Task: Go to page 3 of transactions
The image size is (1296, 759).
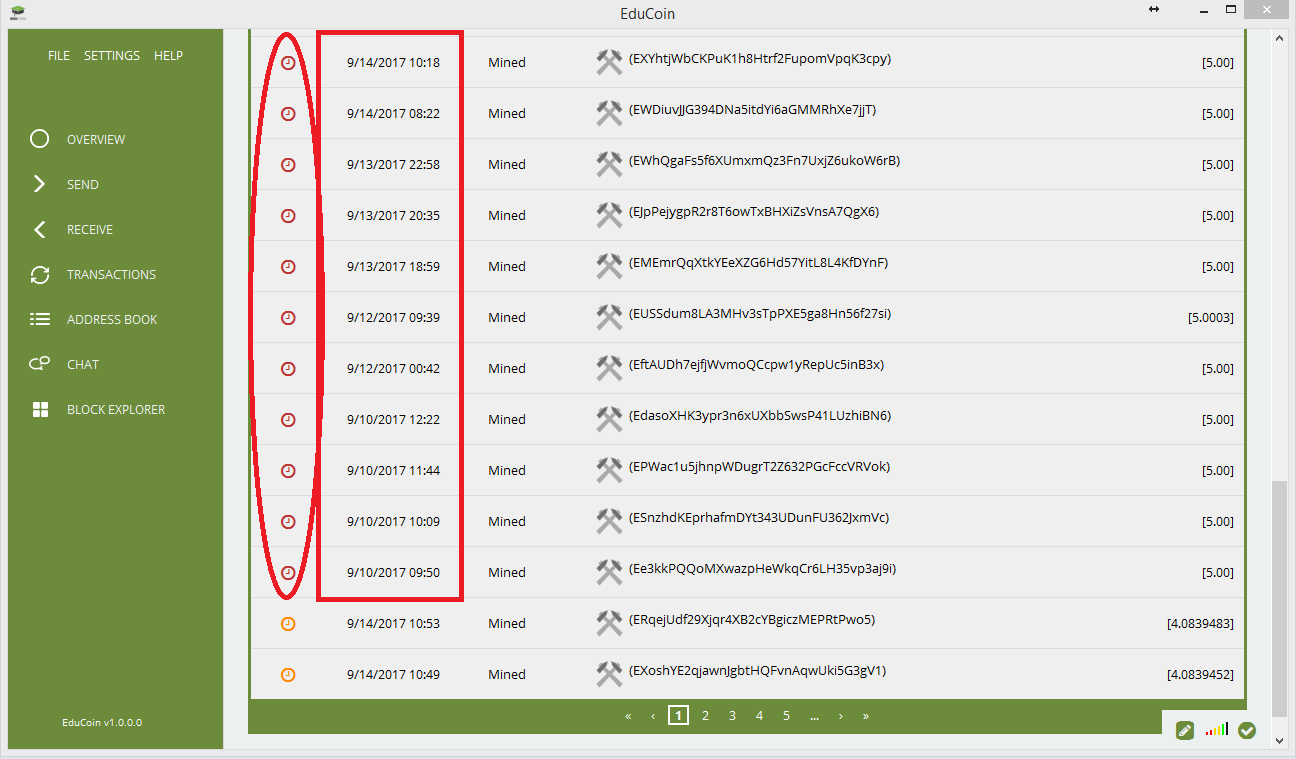Action: coord(732,715)
